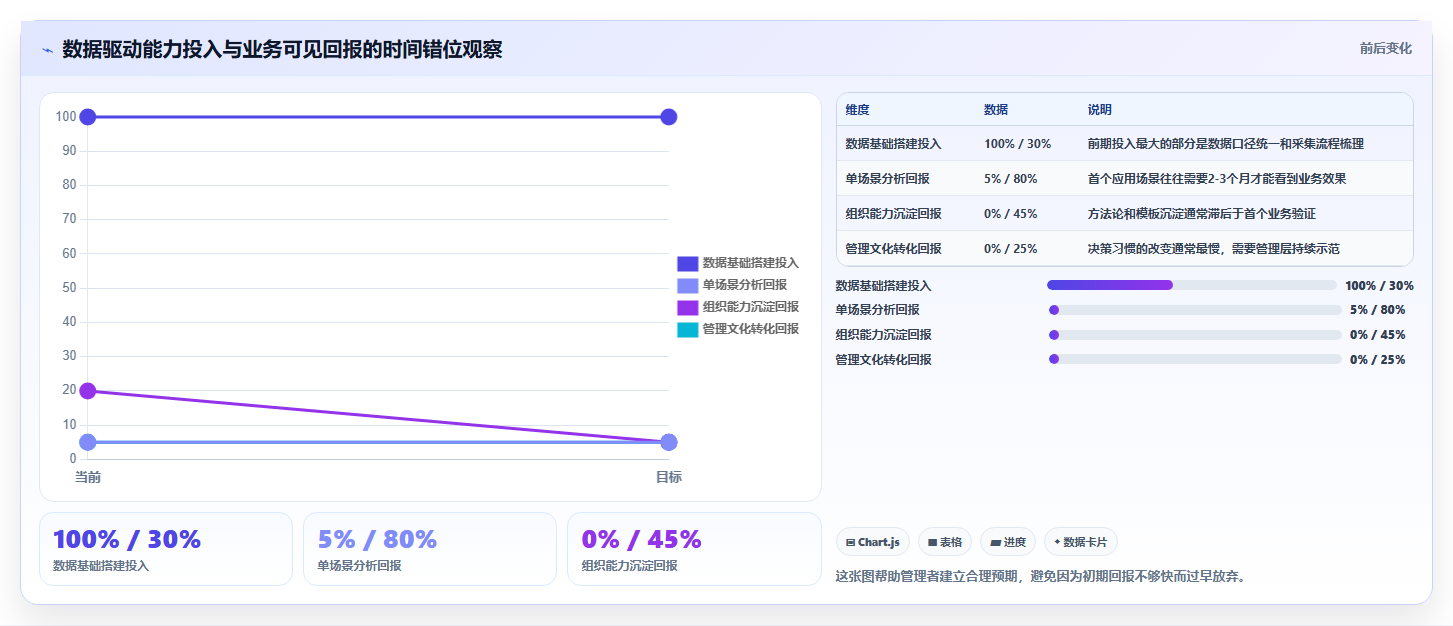Click the description starting with 首个应用场景
Viewport: 1453px width, 626px height.
pyautogui.click(x=1217, y=179)
